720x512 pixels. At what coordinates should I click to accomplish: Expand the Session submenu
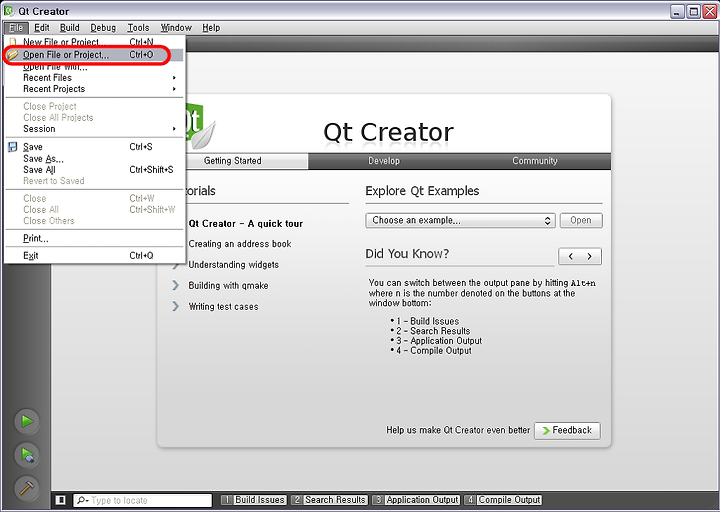[95, 129]
